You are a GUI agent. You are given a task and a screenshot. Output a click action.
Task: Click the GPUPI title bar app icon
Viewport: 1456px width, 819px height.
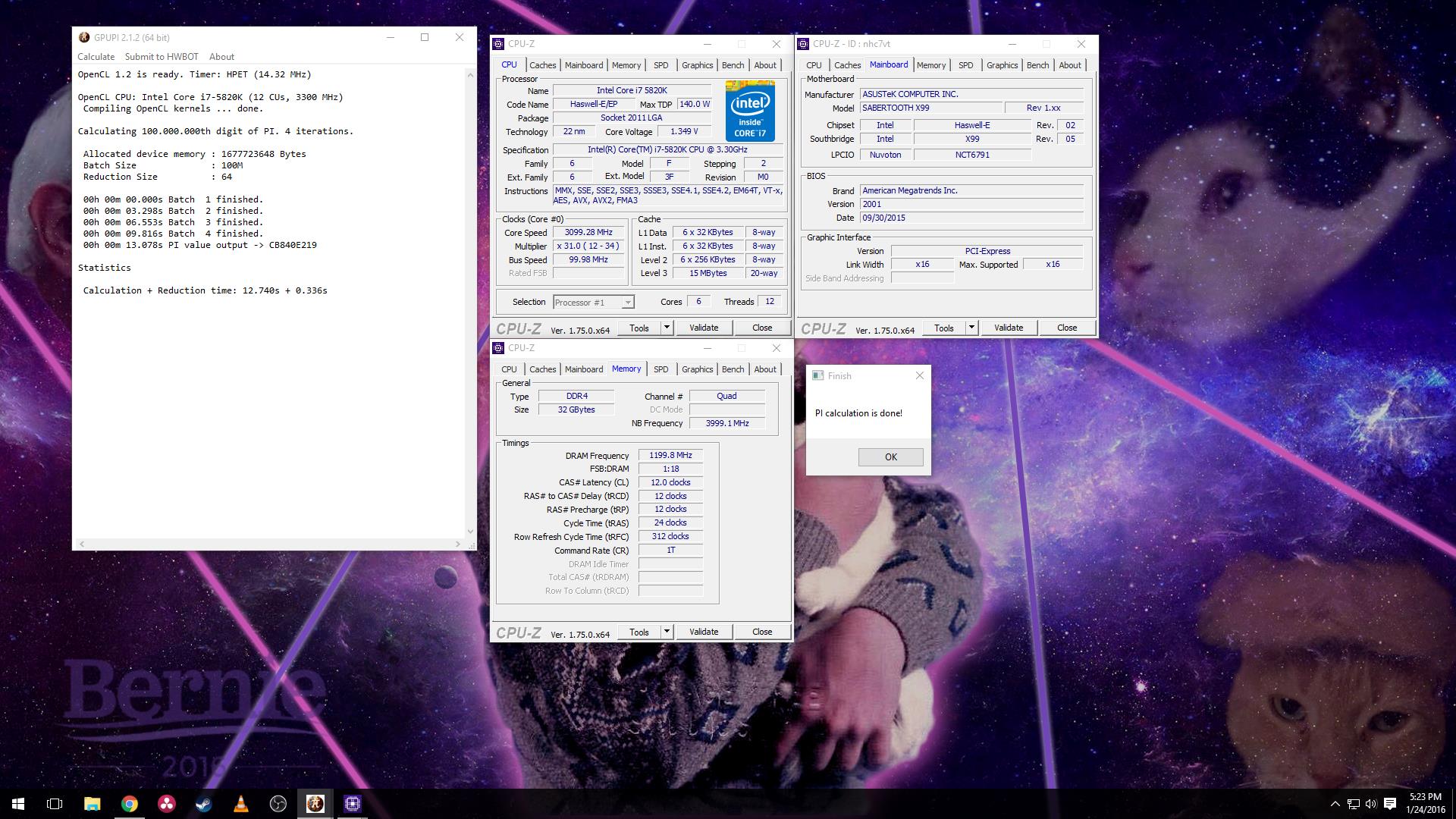(84, 37)
